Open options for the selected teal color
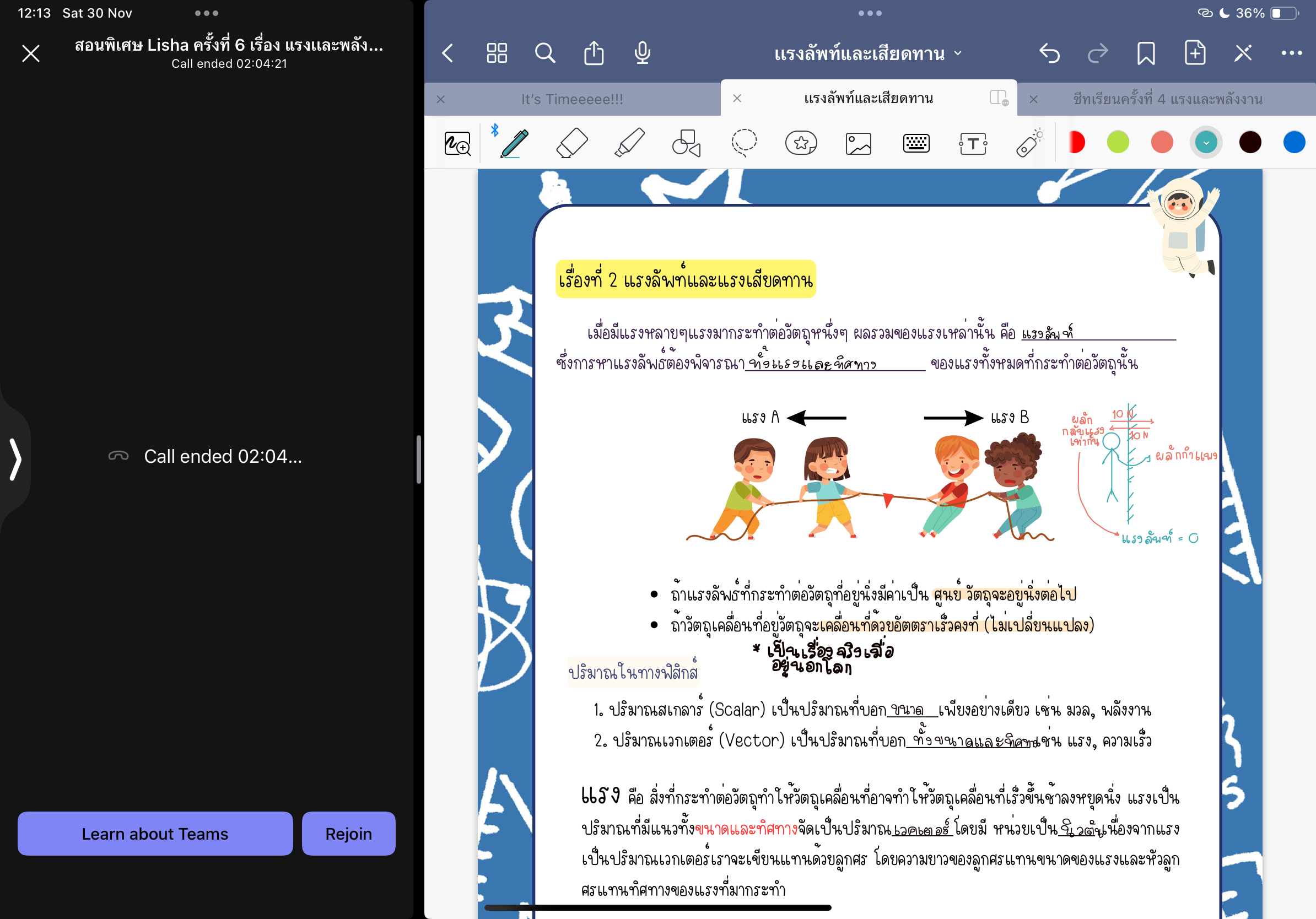Screen dimensions: 1316x919 tap(1206, 142)
